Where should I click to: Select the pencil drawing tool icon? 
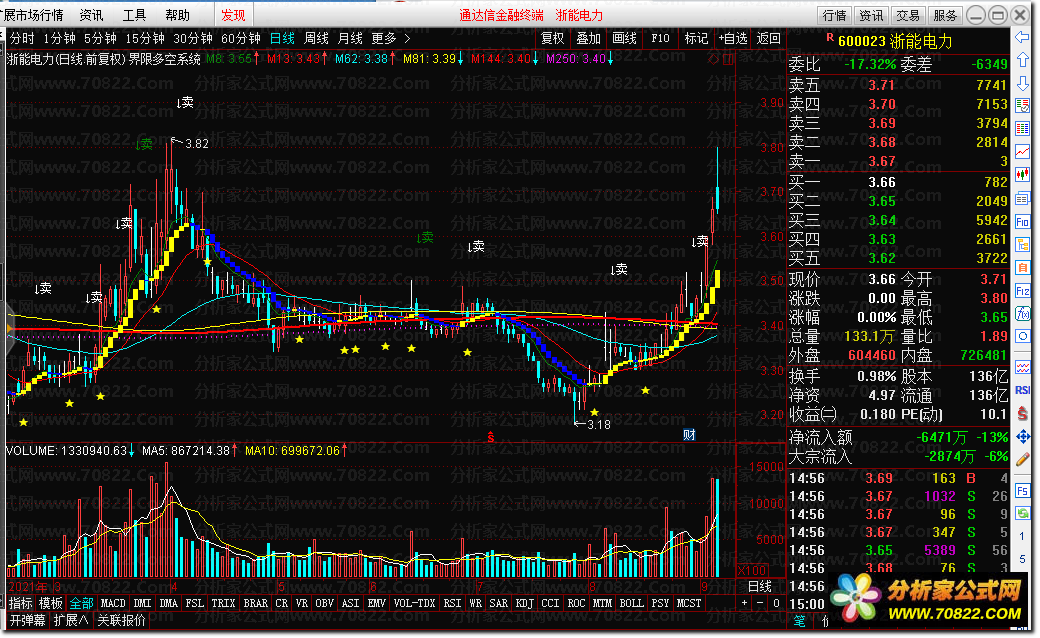[1022, 459]
